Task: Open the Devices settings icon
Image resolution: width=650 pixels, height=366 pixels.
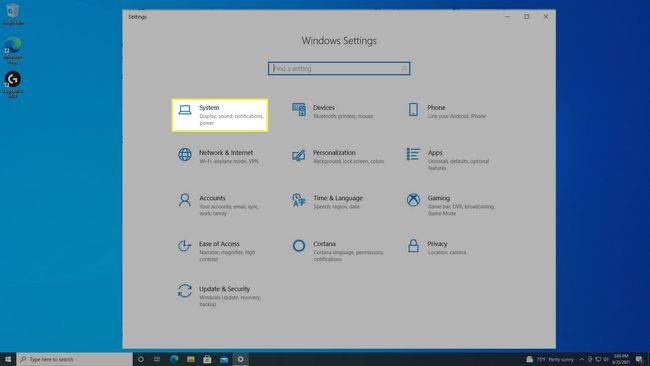Action: pos(298,110)
